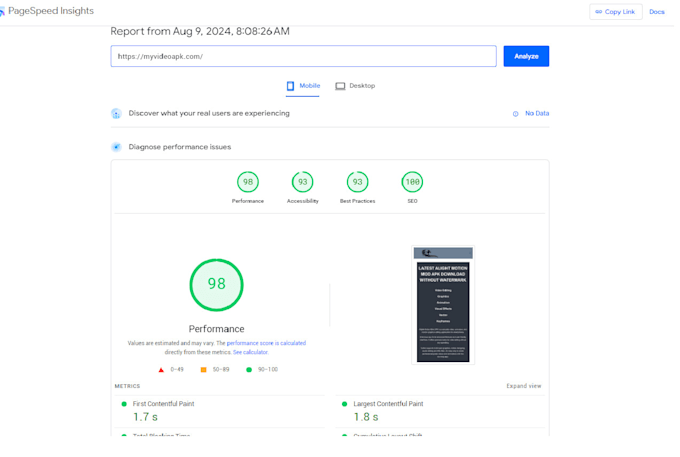The height and width of the screenshot is (457, 680).
Task: Click the Diagnose performance issues icon
Action: click(116, 147)
